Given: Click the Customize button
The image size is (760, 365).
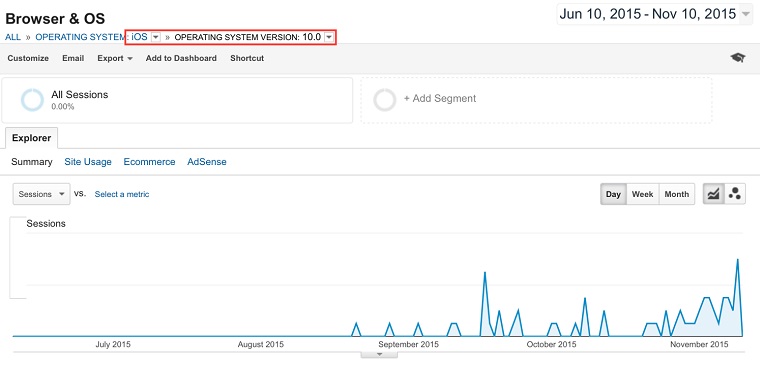Looking at the screenshot, I should point(28,58).
